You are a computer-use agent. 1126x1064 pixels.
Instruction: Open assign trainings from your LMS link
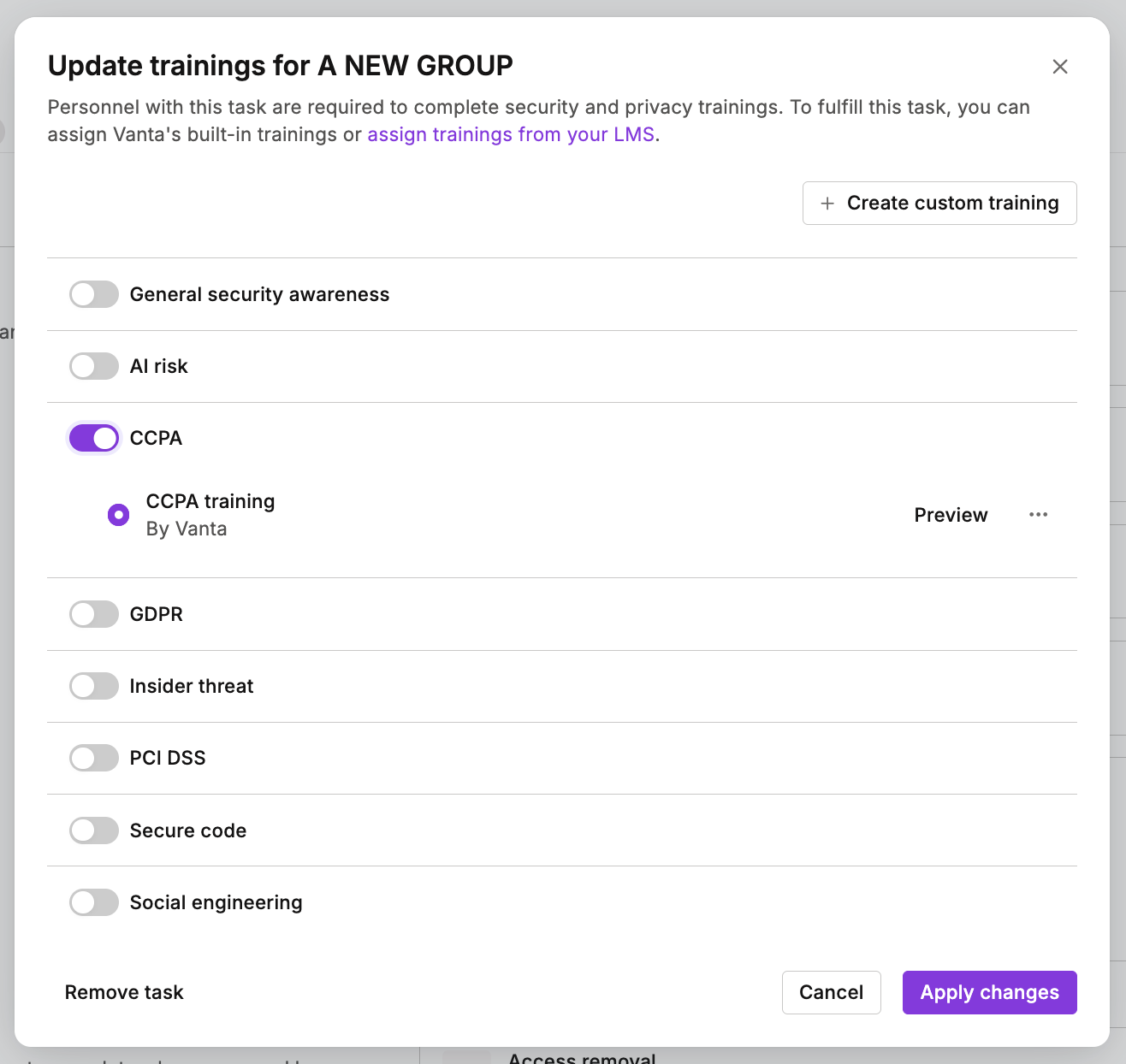pos(511,135)
